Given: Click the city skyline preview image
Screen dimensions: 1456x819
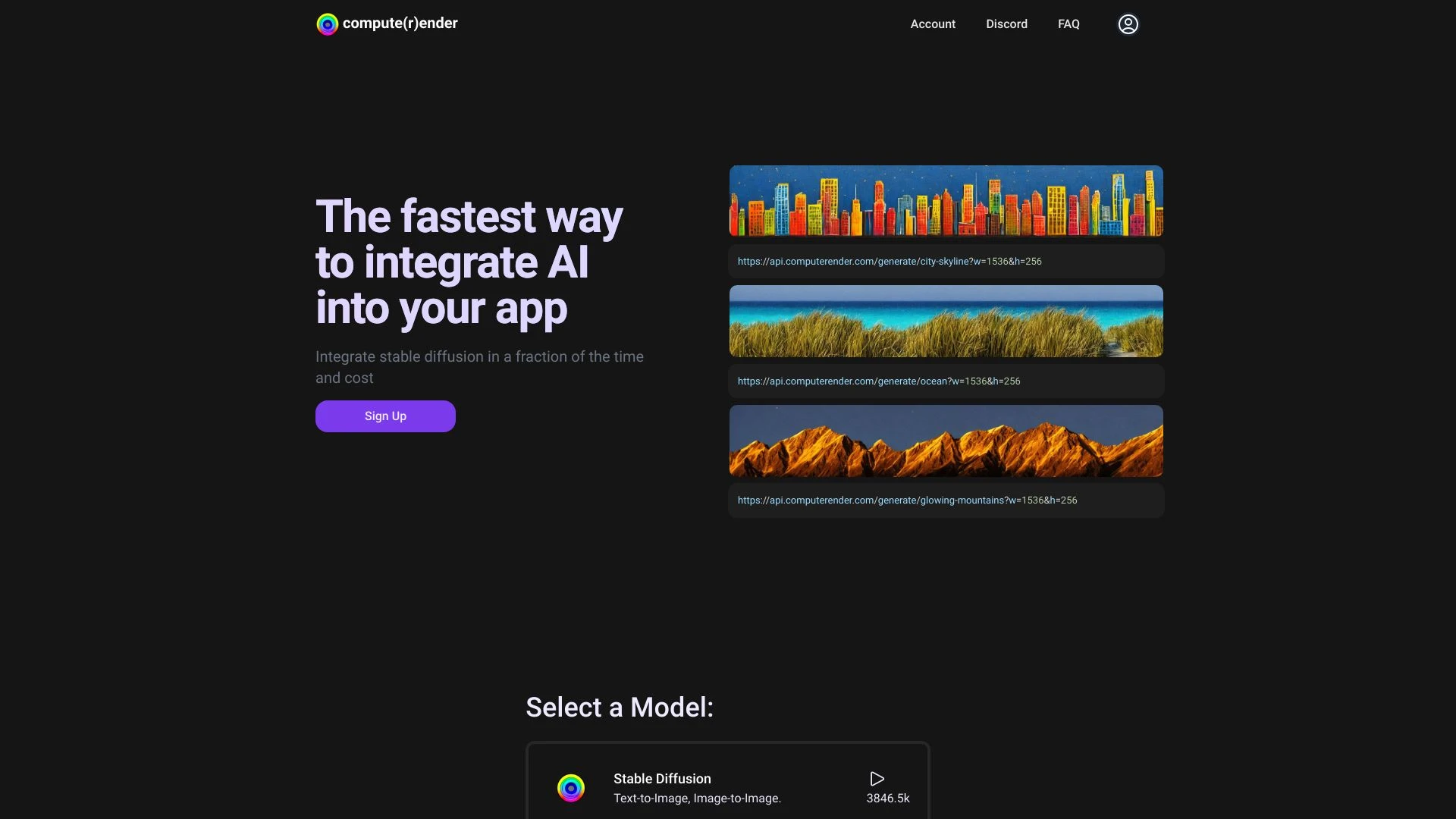Looking at the screenshot, I should point(945,200).
